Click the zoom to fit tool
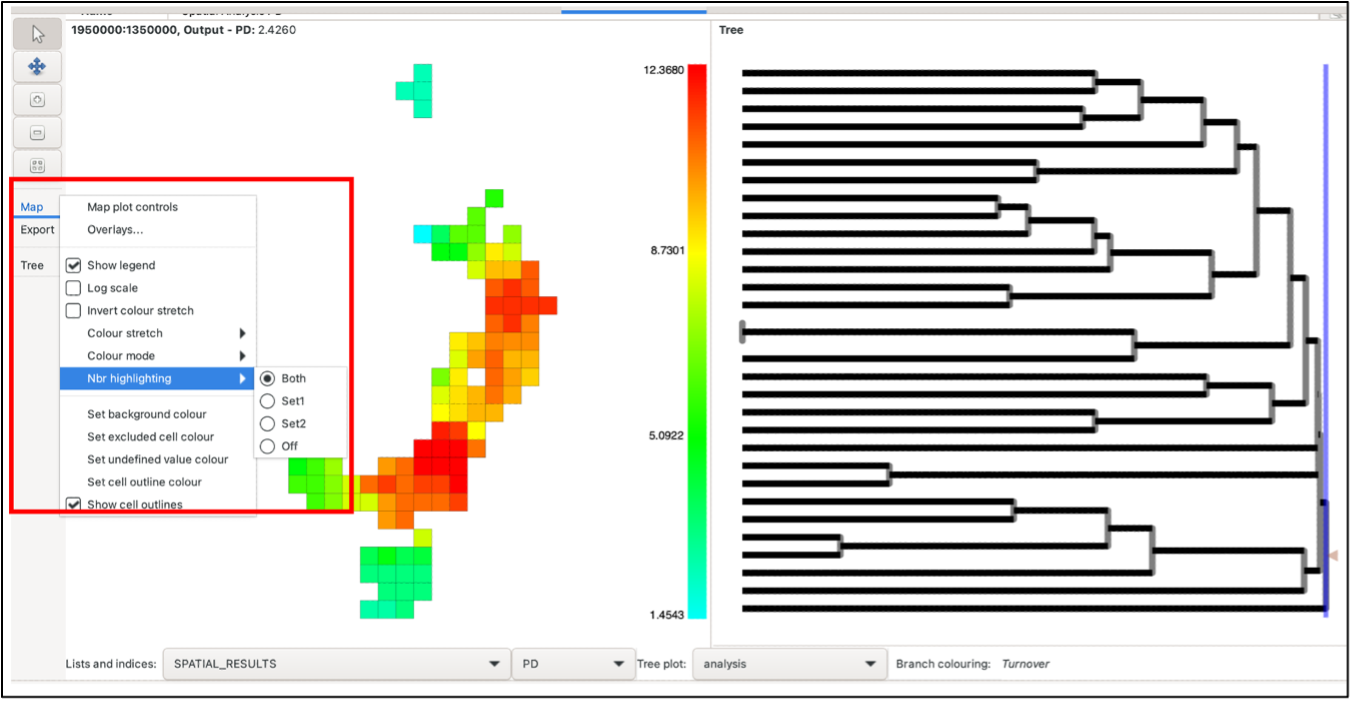This screenshot has width=1353, height=702. tap(37, 165)
